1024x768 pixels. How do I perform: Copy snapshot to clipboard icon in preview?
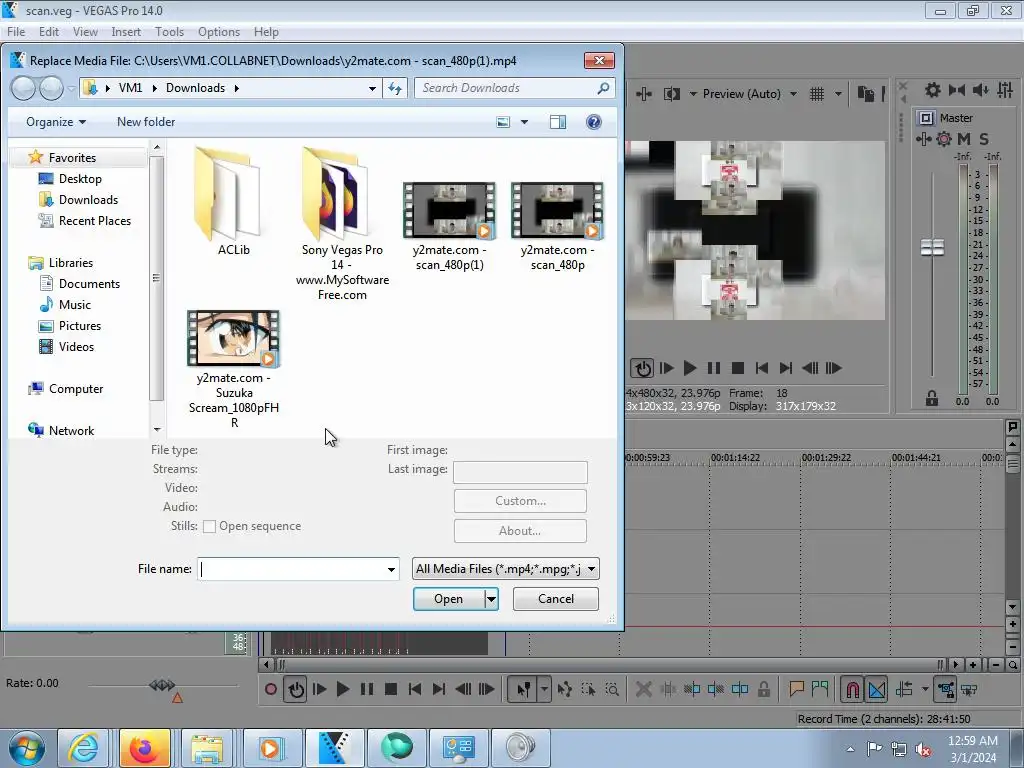866,94
